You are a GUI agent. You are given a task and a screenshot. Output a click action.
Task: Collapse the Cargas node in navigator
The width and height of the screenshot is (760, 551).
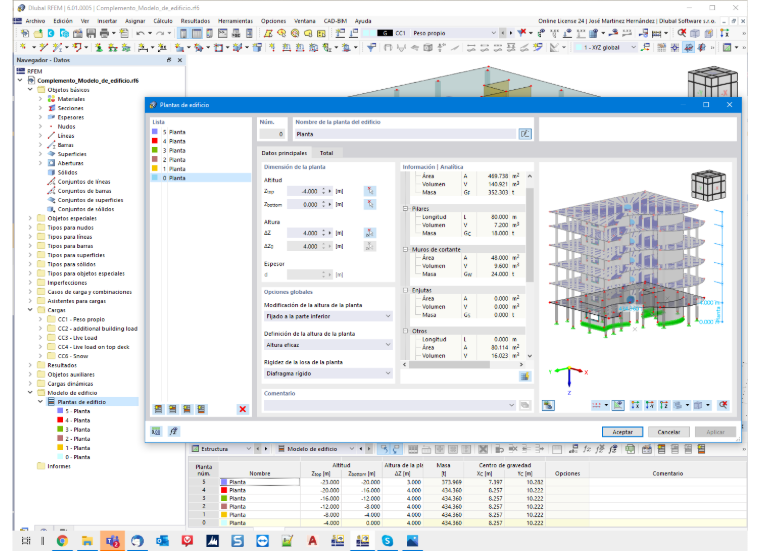click(x=30, y=310)
